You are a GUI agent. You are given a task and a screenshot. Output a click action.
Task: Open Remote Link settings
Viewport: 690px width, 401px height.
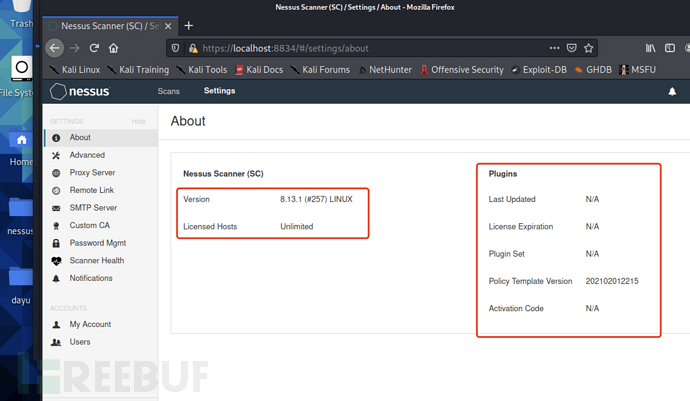point(92,190)
